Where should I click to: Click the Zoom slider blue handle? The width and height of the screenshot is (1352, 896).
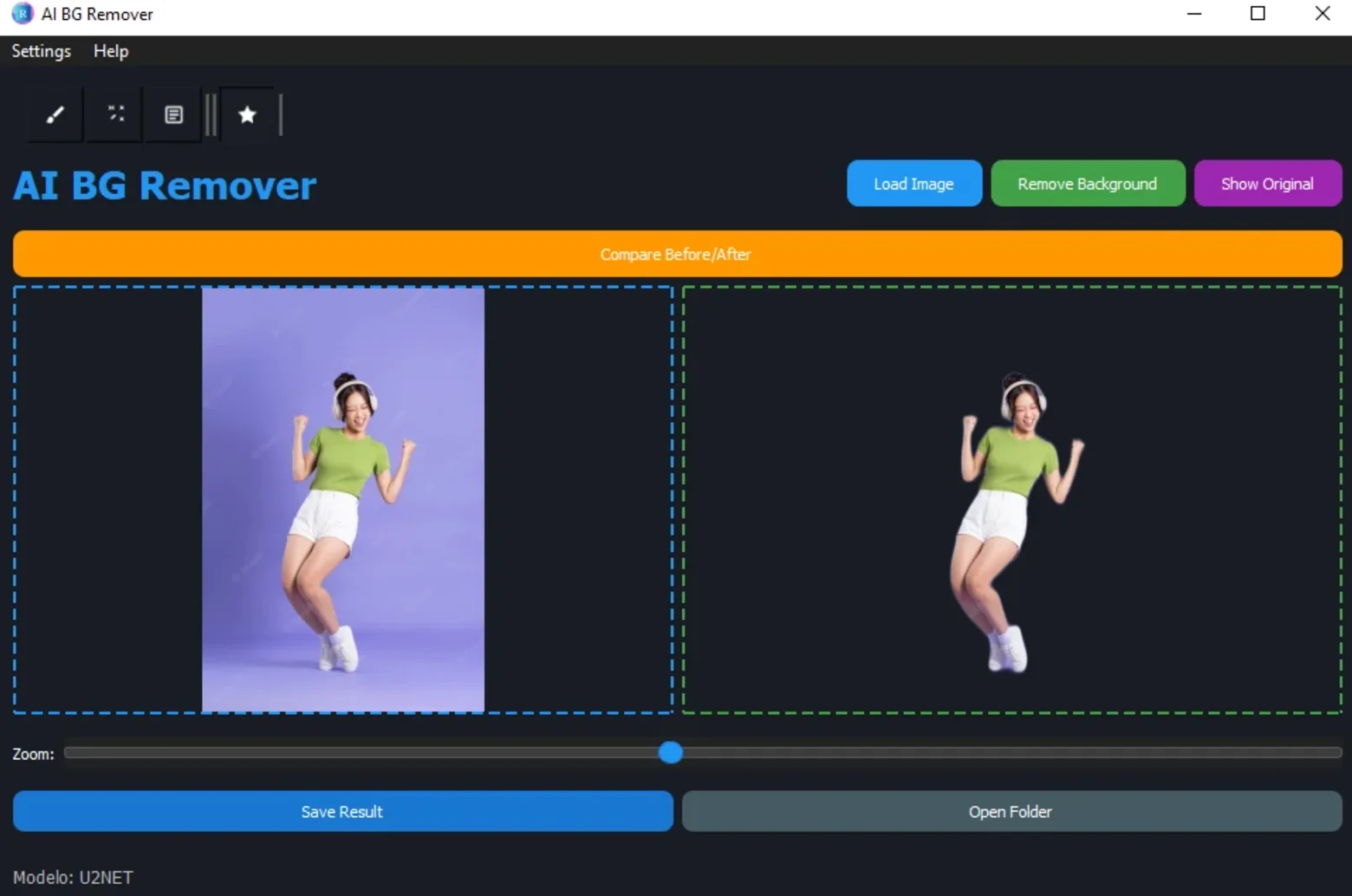670,752
